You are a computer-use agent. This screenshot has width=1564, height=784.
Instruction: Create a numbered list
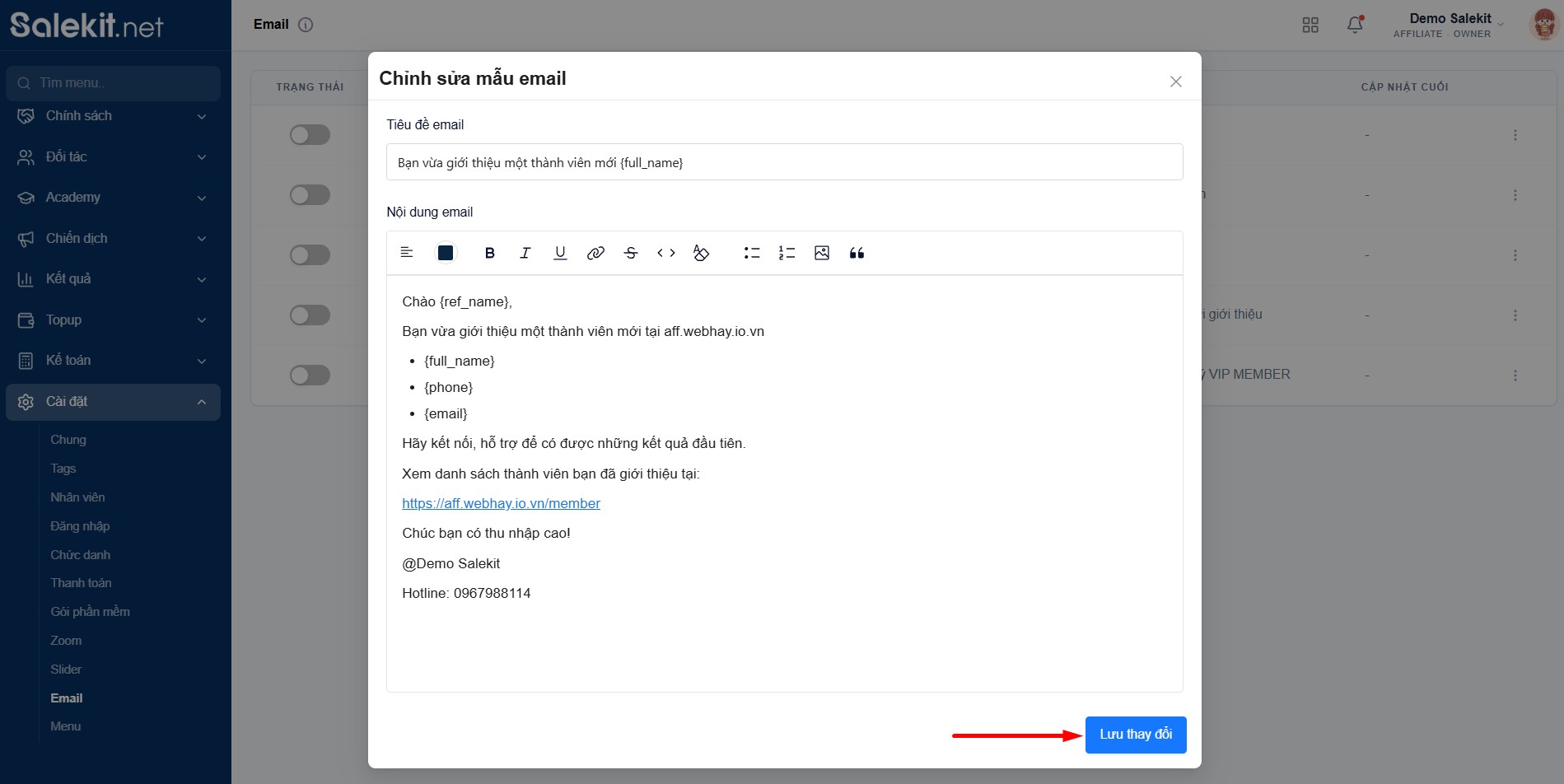point(787,253)
